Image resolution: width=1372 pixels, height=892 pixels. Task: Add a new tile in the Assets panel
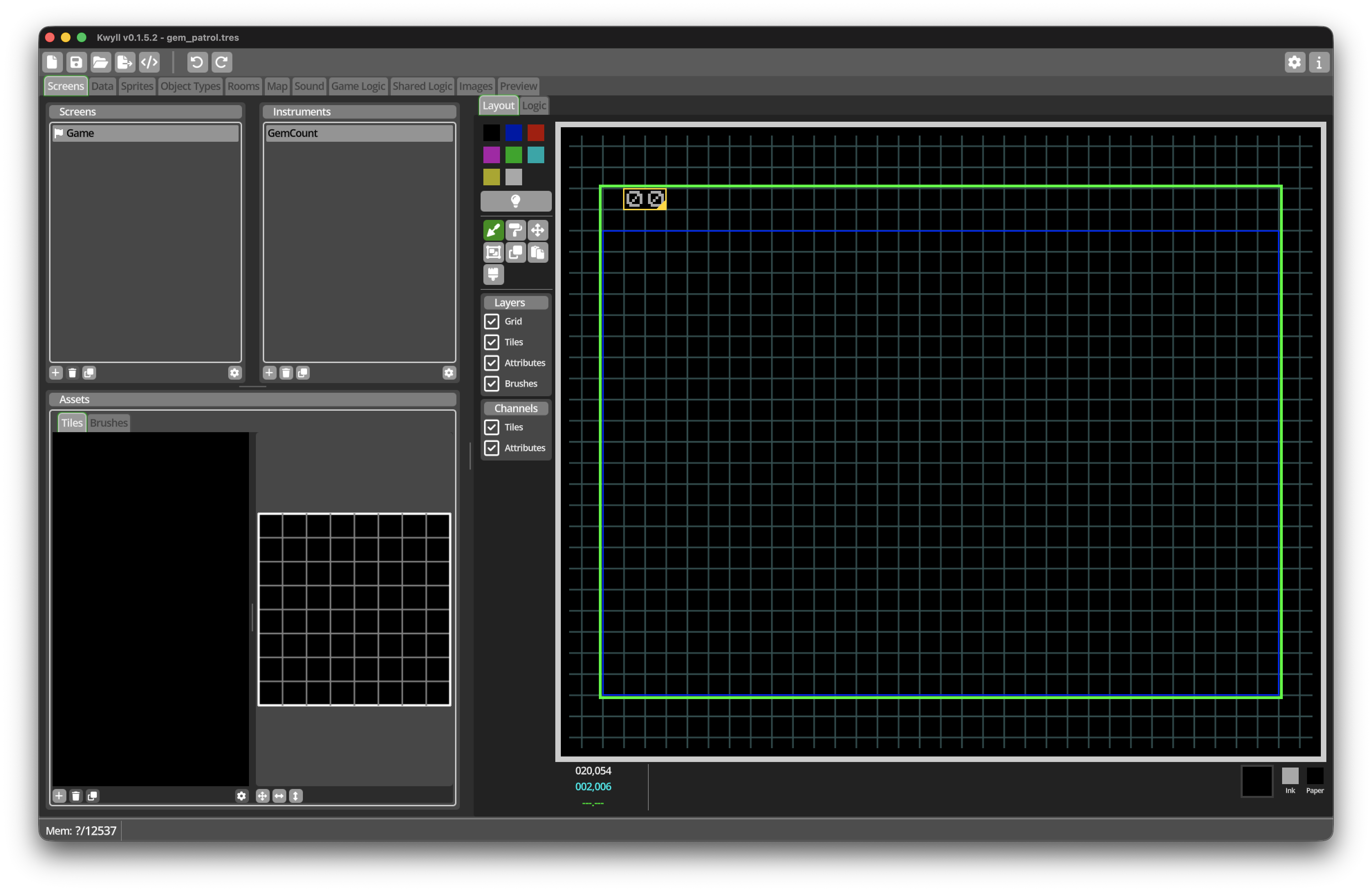point(59,796)
